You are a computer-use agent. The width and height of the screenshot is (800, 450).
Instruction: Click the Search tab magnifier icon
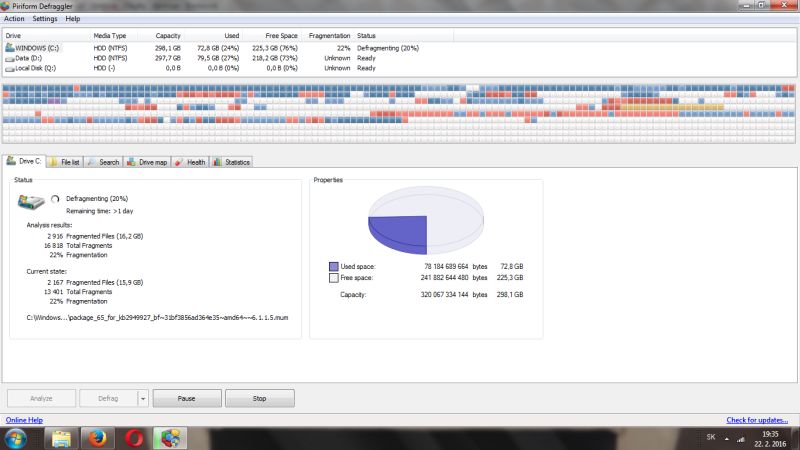pyautogui.click(x=91, y=162)
